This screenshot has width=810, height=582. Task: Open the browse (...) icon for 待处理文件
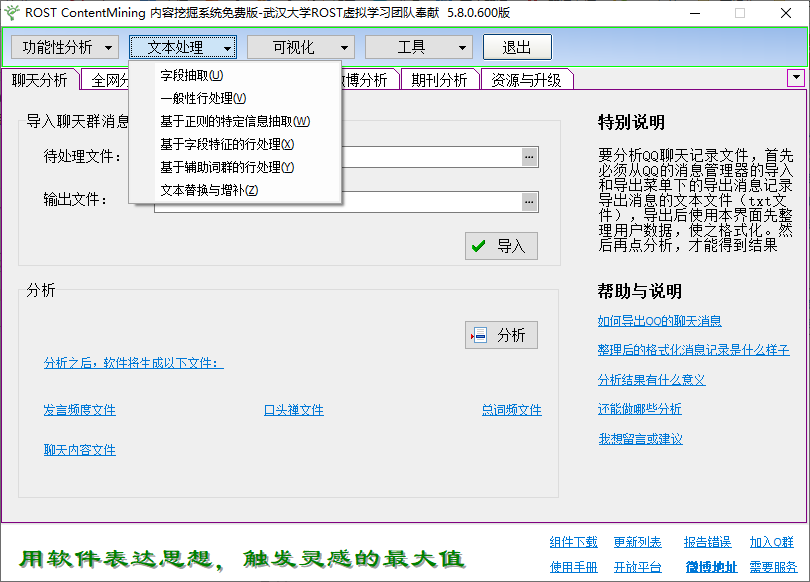point(529,156)
